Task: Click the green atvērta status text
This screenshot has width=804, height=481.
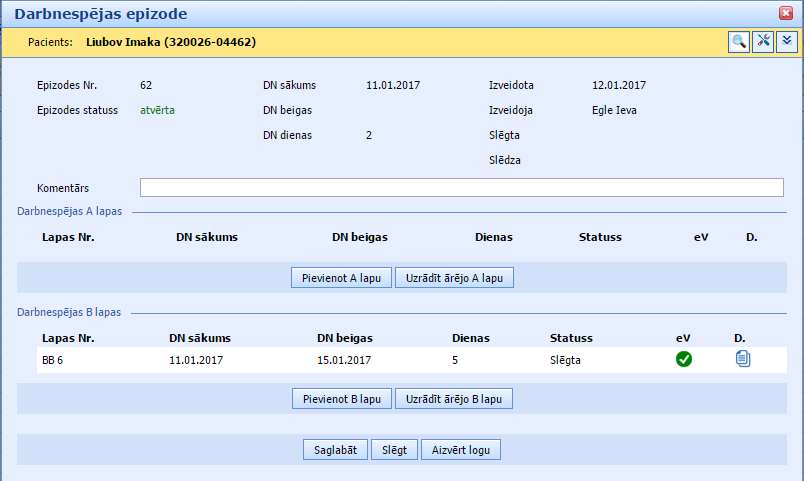Action: coord(158,110)
